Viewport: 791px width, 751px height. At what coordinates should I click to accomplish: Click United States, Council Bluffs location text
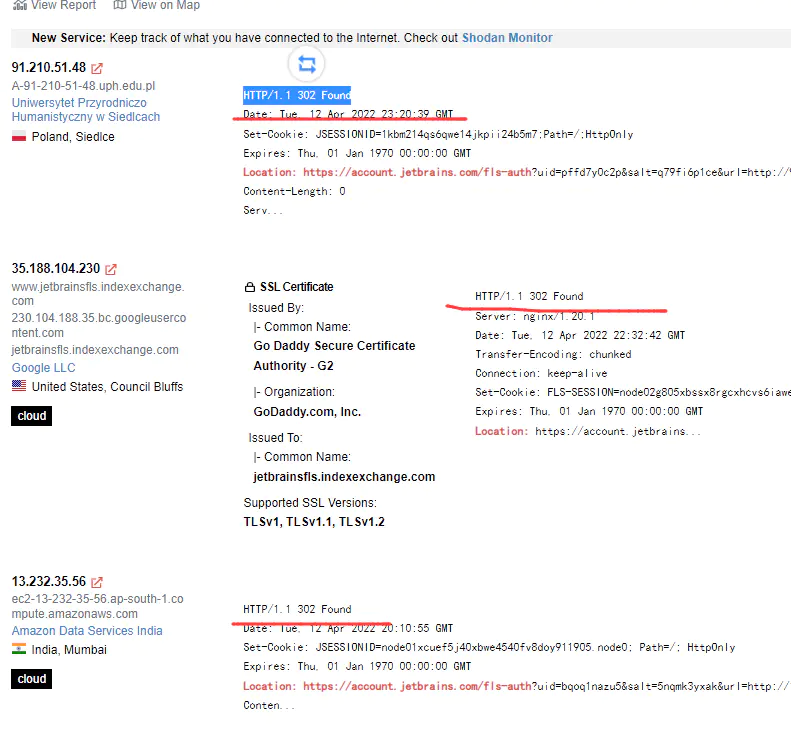tap(107, 387)
